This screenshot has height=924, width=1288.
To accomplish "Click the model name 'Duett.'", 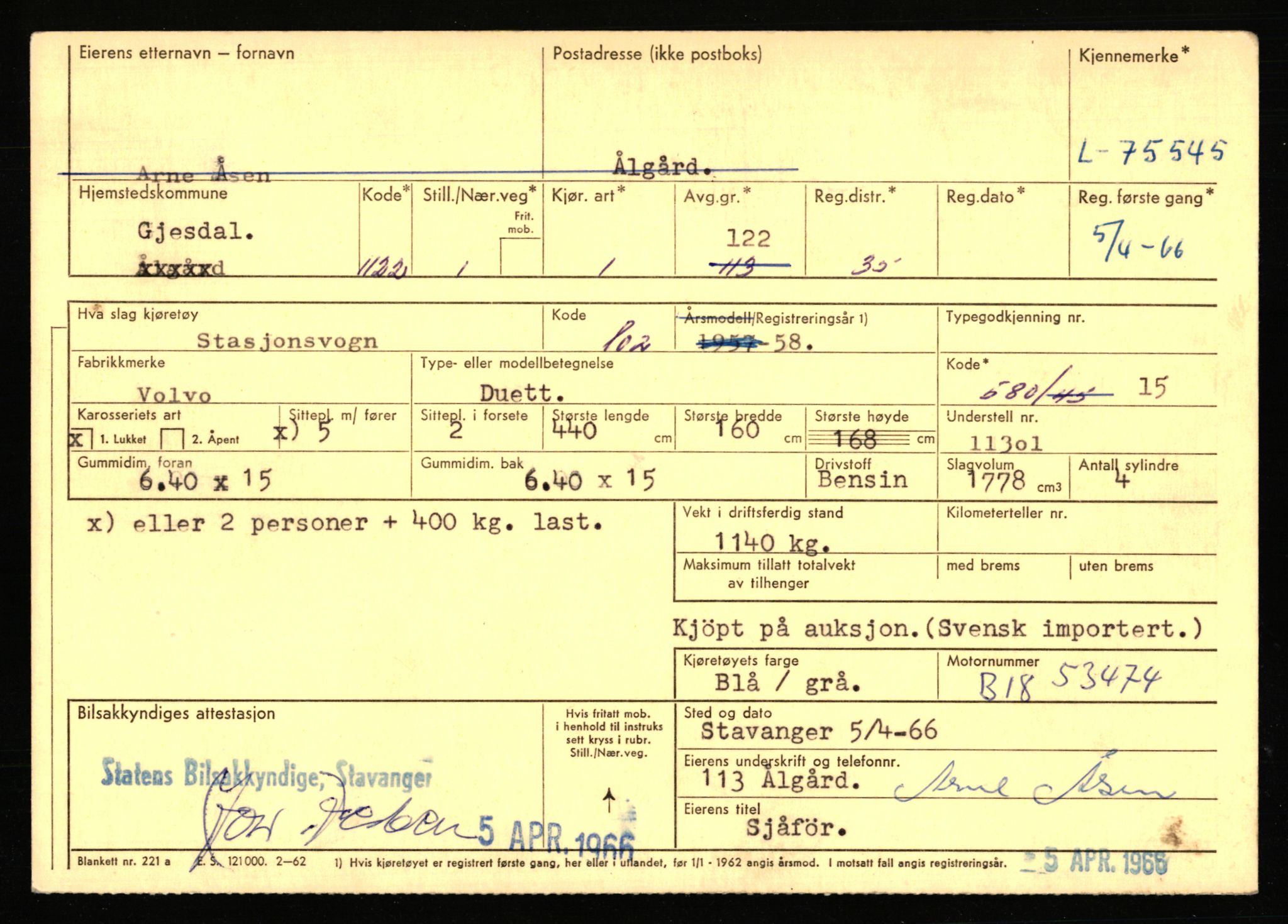I will [522, 393].
